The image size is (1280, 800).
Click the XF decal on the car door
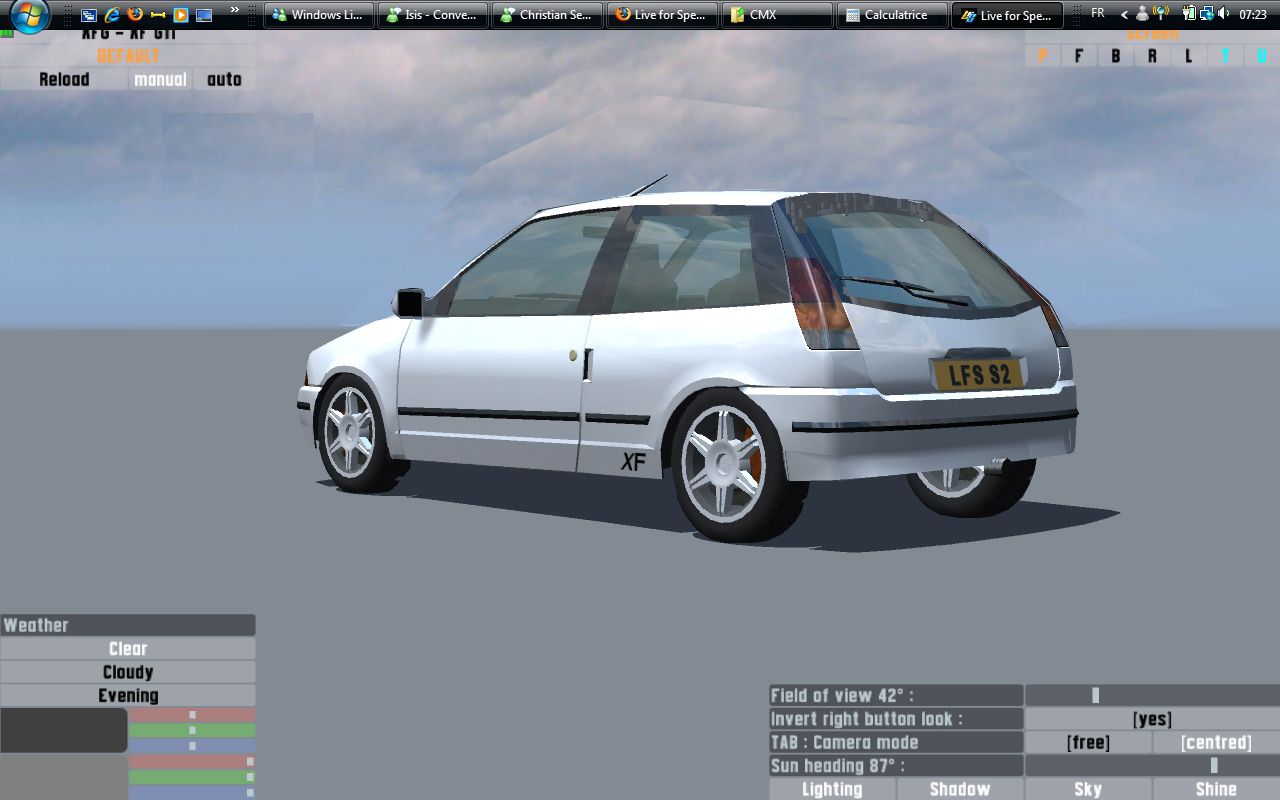coord(633,461)
